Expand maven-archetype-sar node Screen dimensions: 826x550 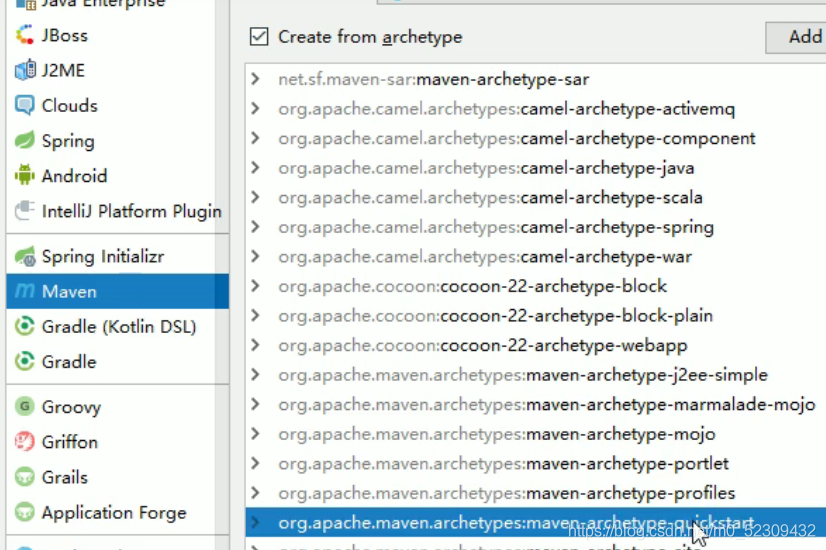pyautogui.click(x=255, y=79)
